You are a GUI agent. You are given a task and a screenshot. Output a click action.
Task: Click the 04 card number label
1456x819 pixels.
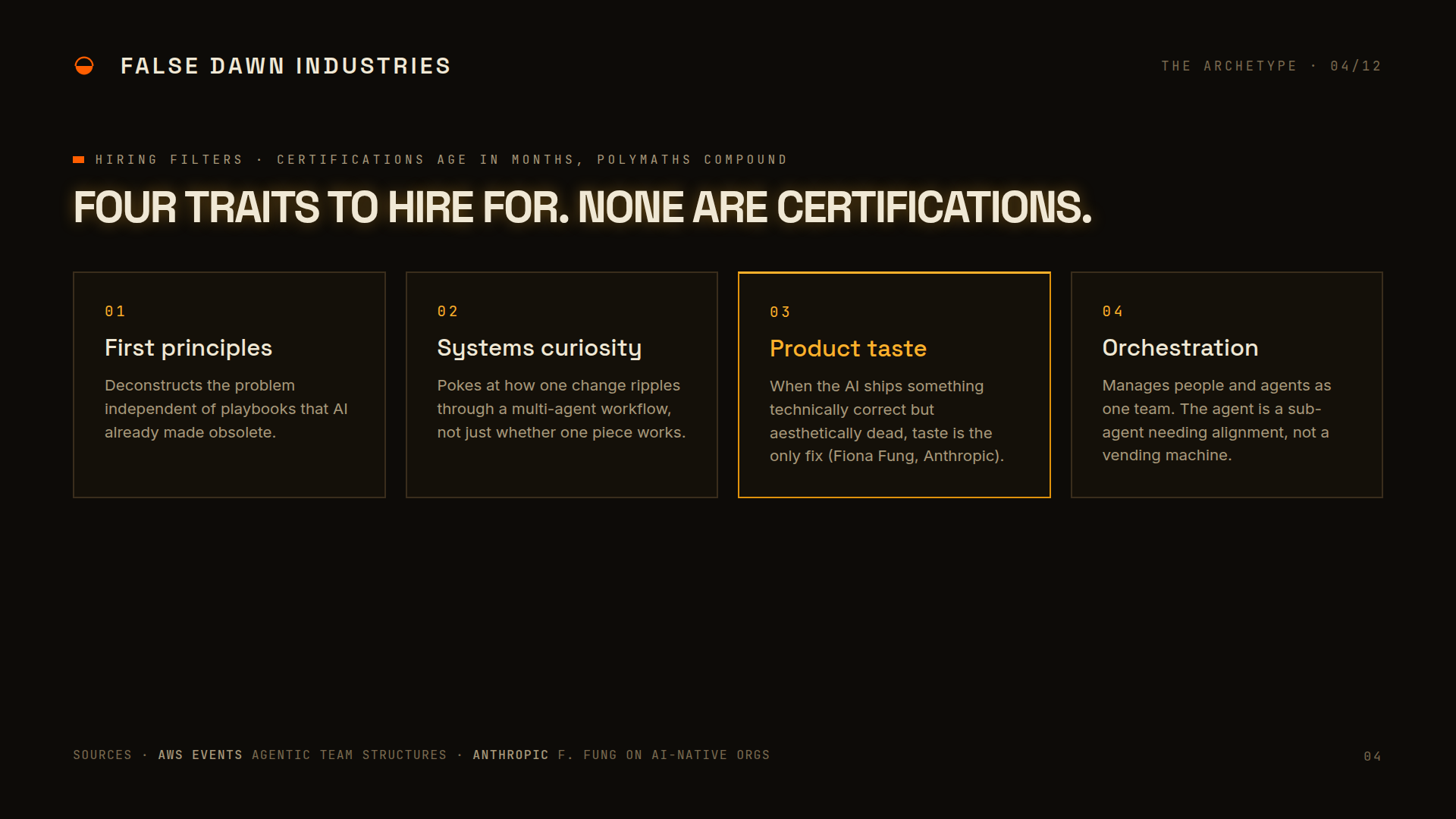tap(1112, 312)
